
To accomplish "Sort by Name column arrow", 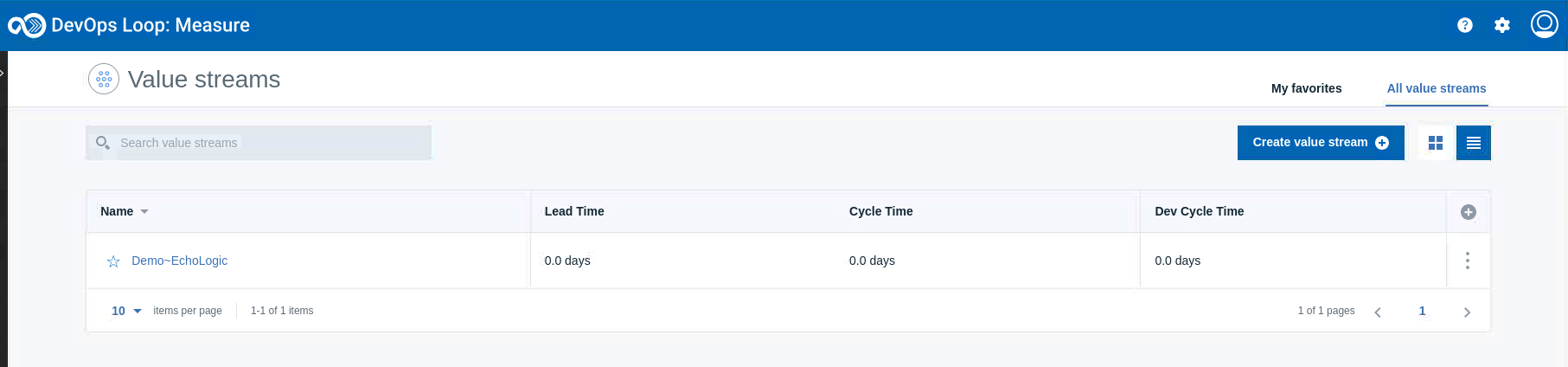I will [144, 211].
